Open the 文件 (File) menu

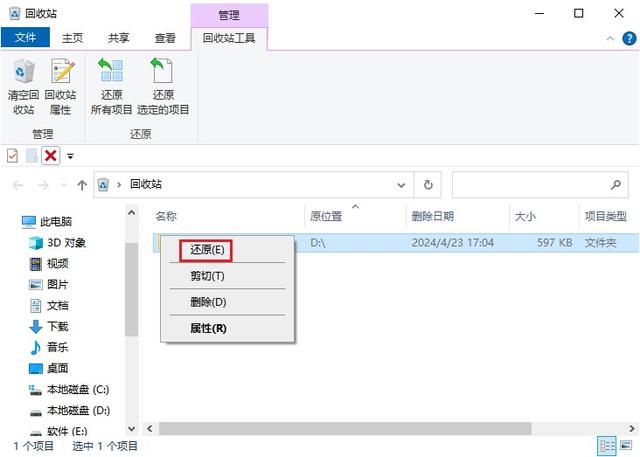(x=25, y=38)
